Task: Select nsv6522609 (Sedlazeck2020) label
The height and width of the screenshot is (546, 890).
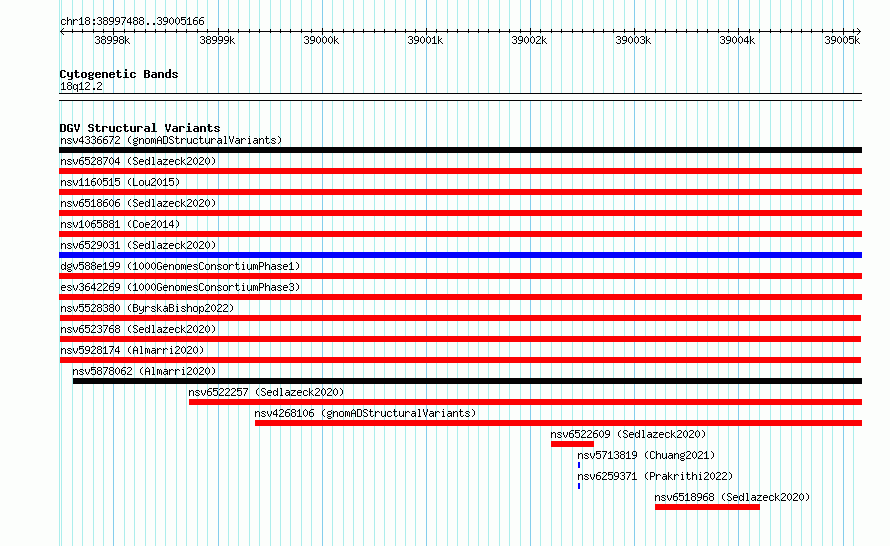Action: coord(628,434)
